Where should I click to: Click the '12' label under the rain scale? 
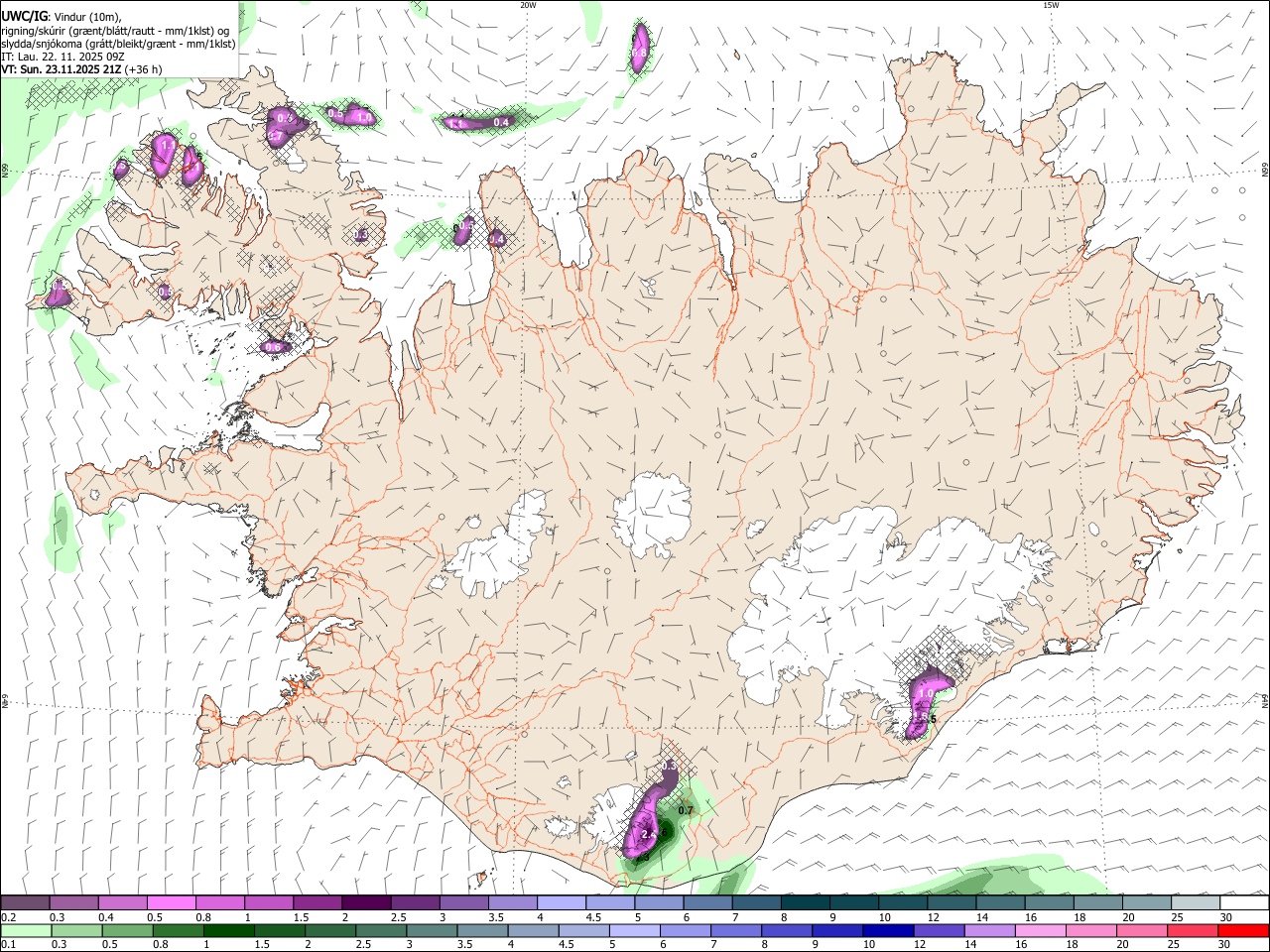(920, 944)
